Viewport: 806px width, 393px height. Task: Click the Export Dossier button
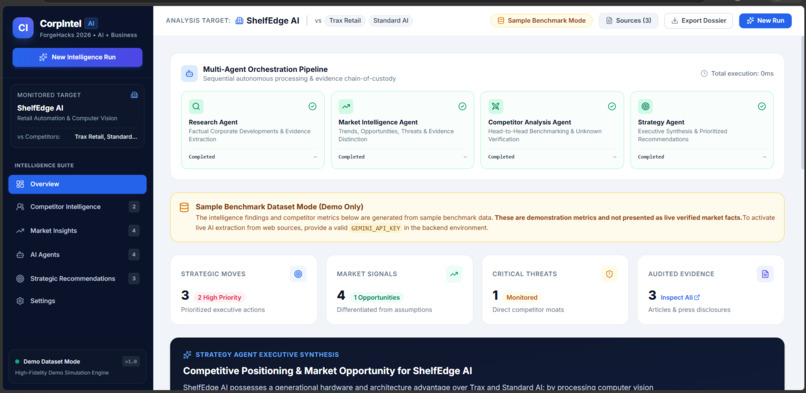[699, 21]
